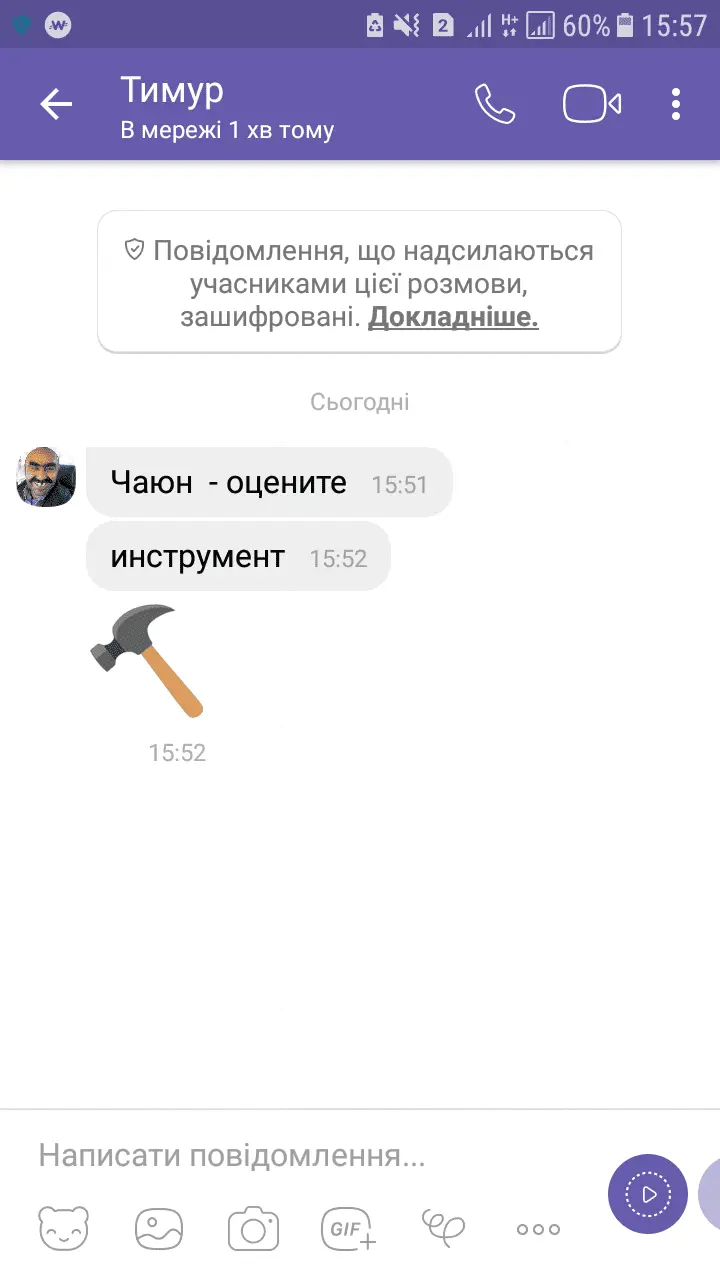Open contact info via the Тимур title
Viewport: 720px width, 1280px height.
click(x=172, y=90)
